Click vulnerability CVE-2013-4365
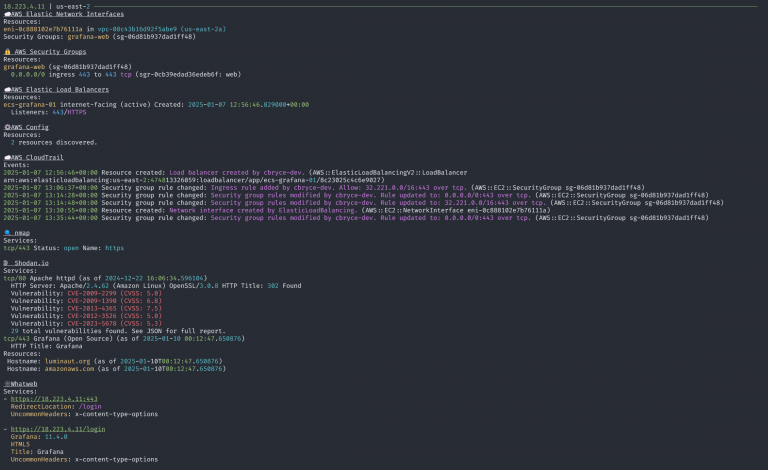This screenshot has width=768, height=470. tap(92, 308)
